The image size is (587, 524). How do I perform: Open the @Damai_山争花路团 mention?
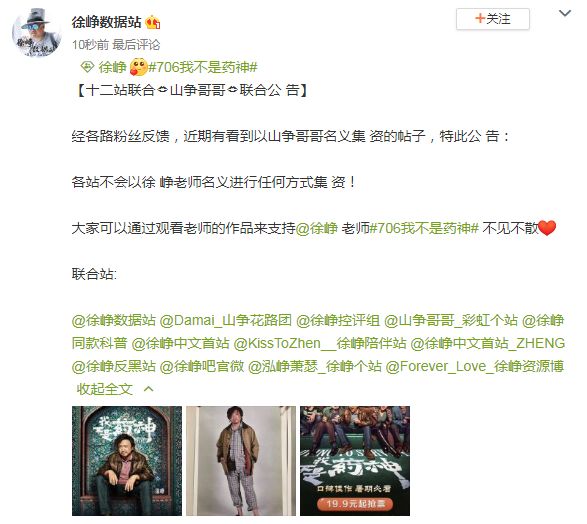(x=225, y=321)
